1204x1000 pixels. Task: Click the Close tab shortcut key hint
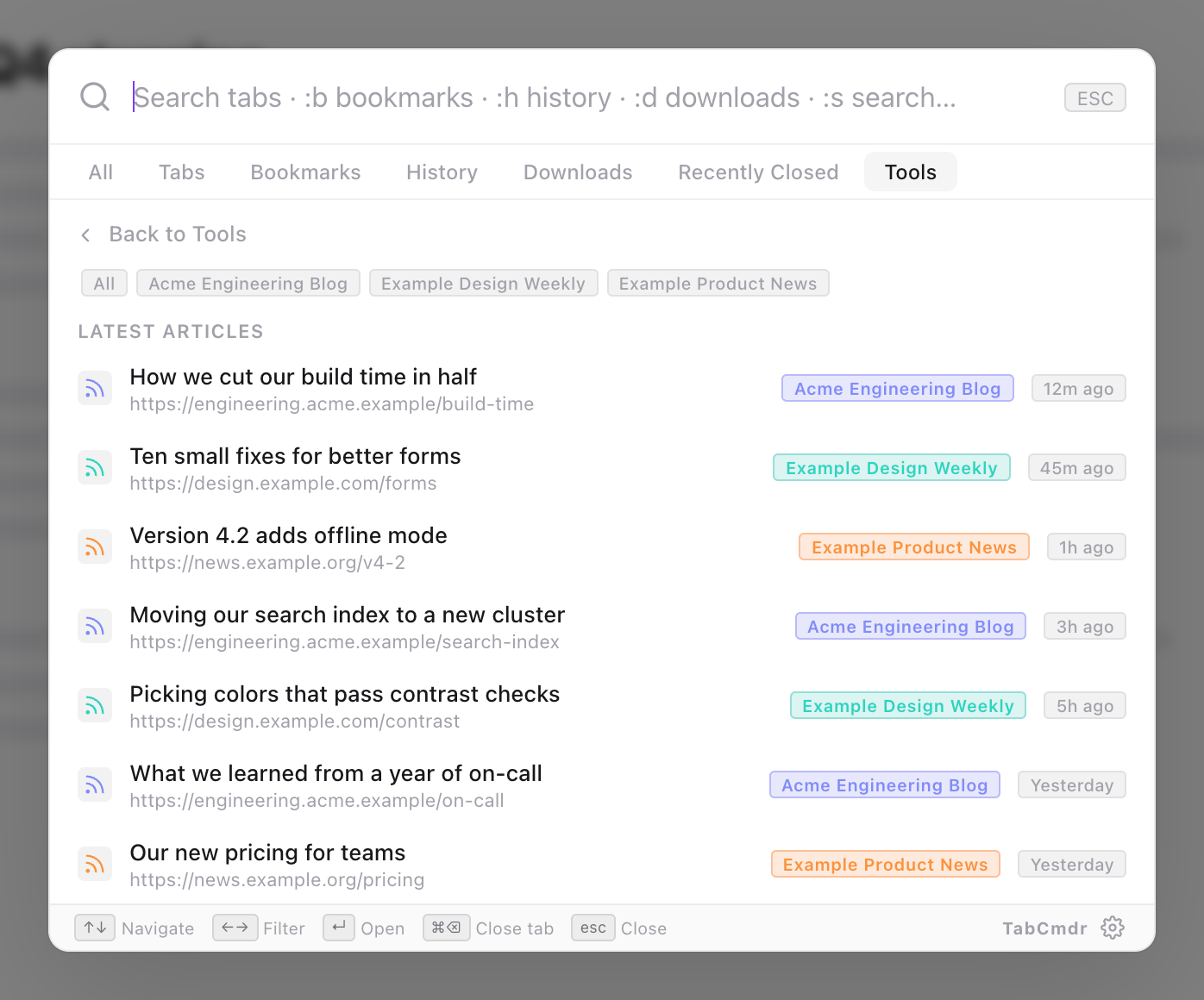pos(447,928)
